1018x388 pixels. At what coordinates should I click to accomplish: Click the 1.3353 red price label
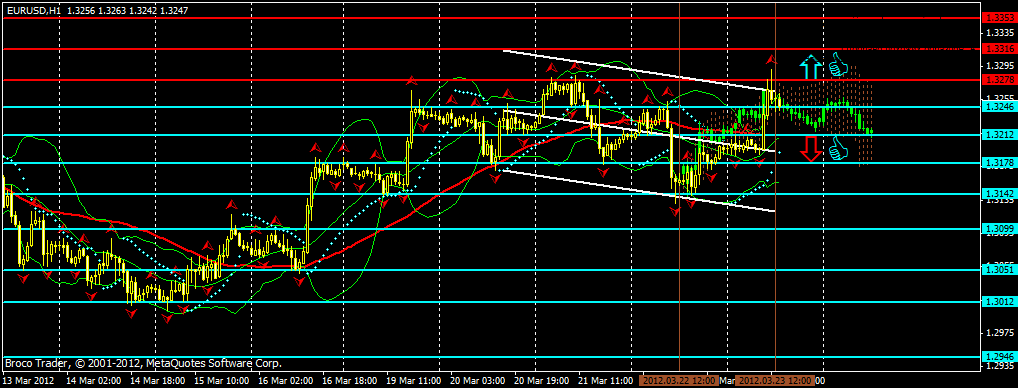[999, 19]
